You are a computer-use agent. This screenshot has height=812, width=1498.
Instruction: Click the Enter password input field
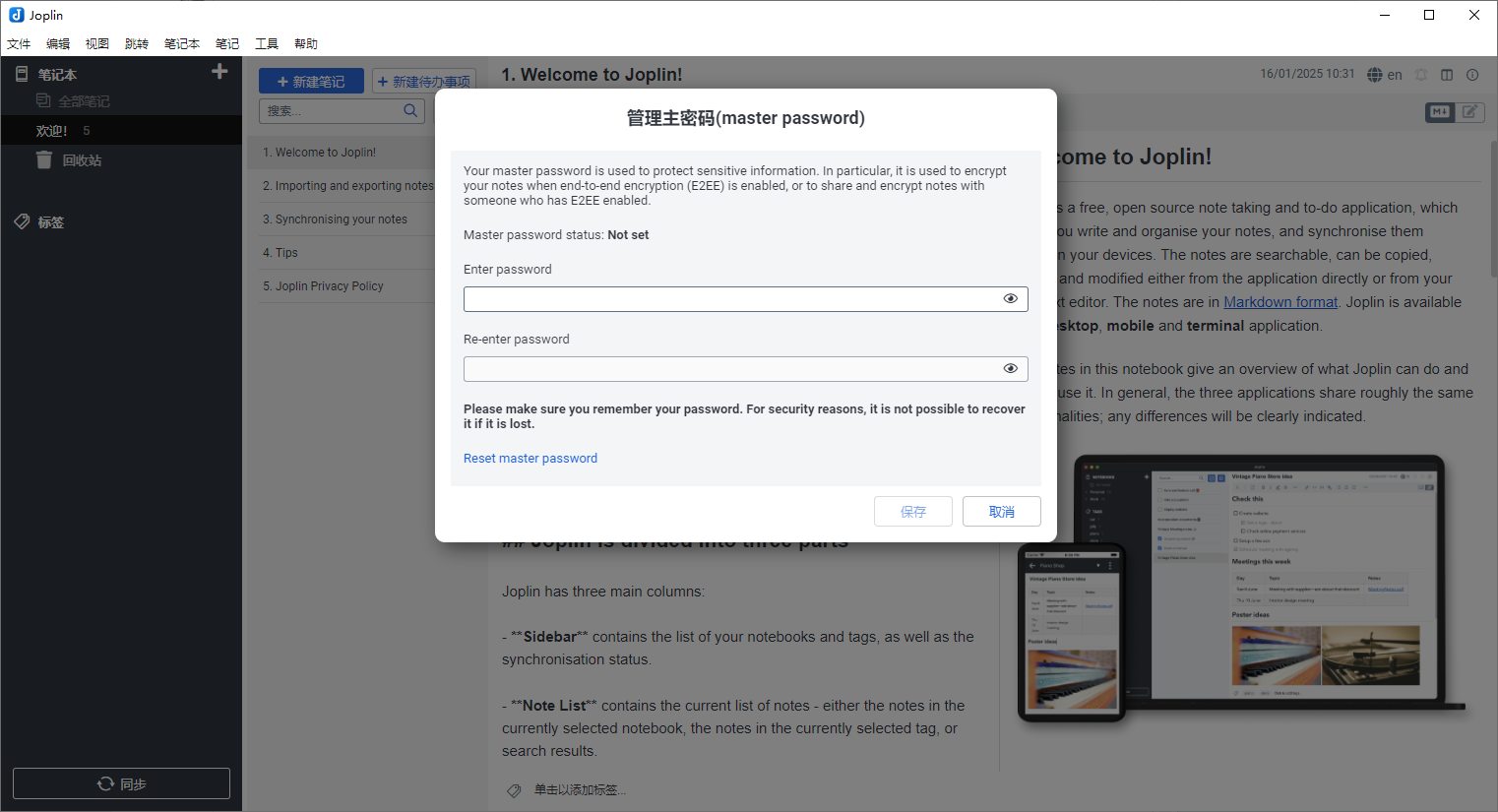pos(745,299)
